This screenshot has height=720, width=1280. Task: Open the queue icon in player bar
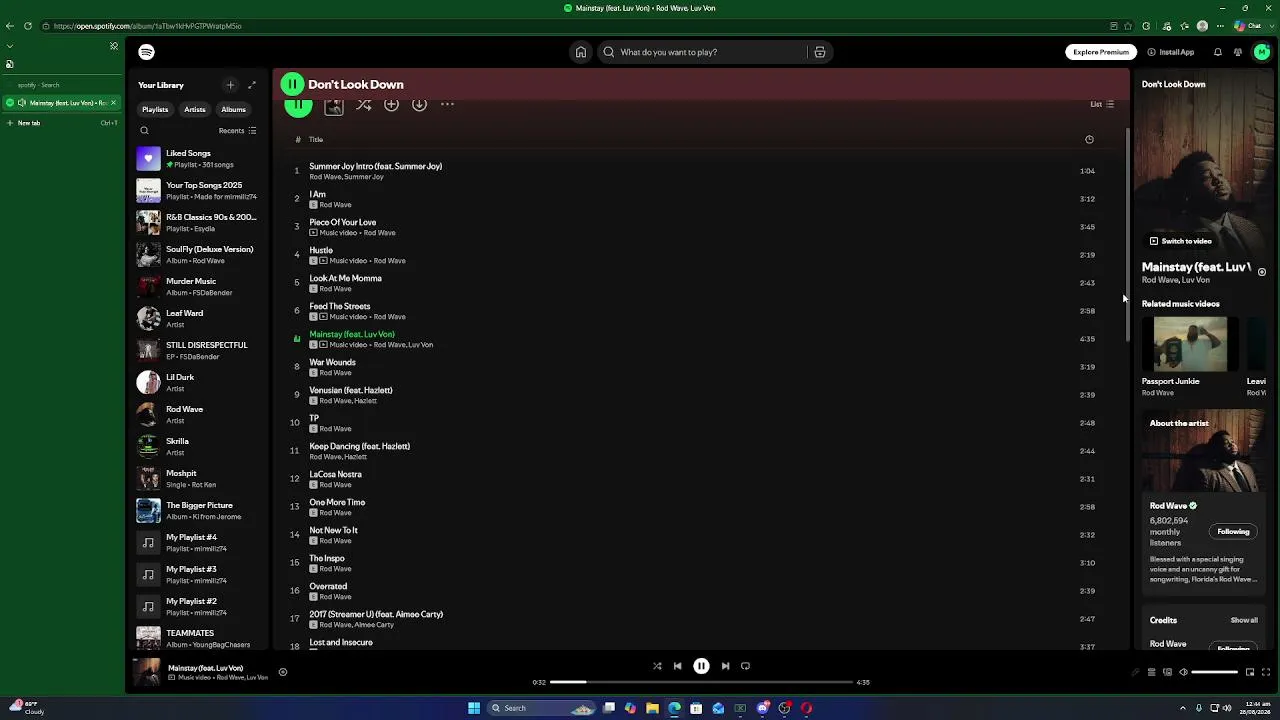click(1151, 672)
